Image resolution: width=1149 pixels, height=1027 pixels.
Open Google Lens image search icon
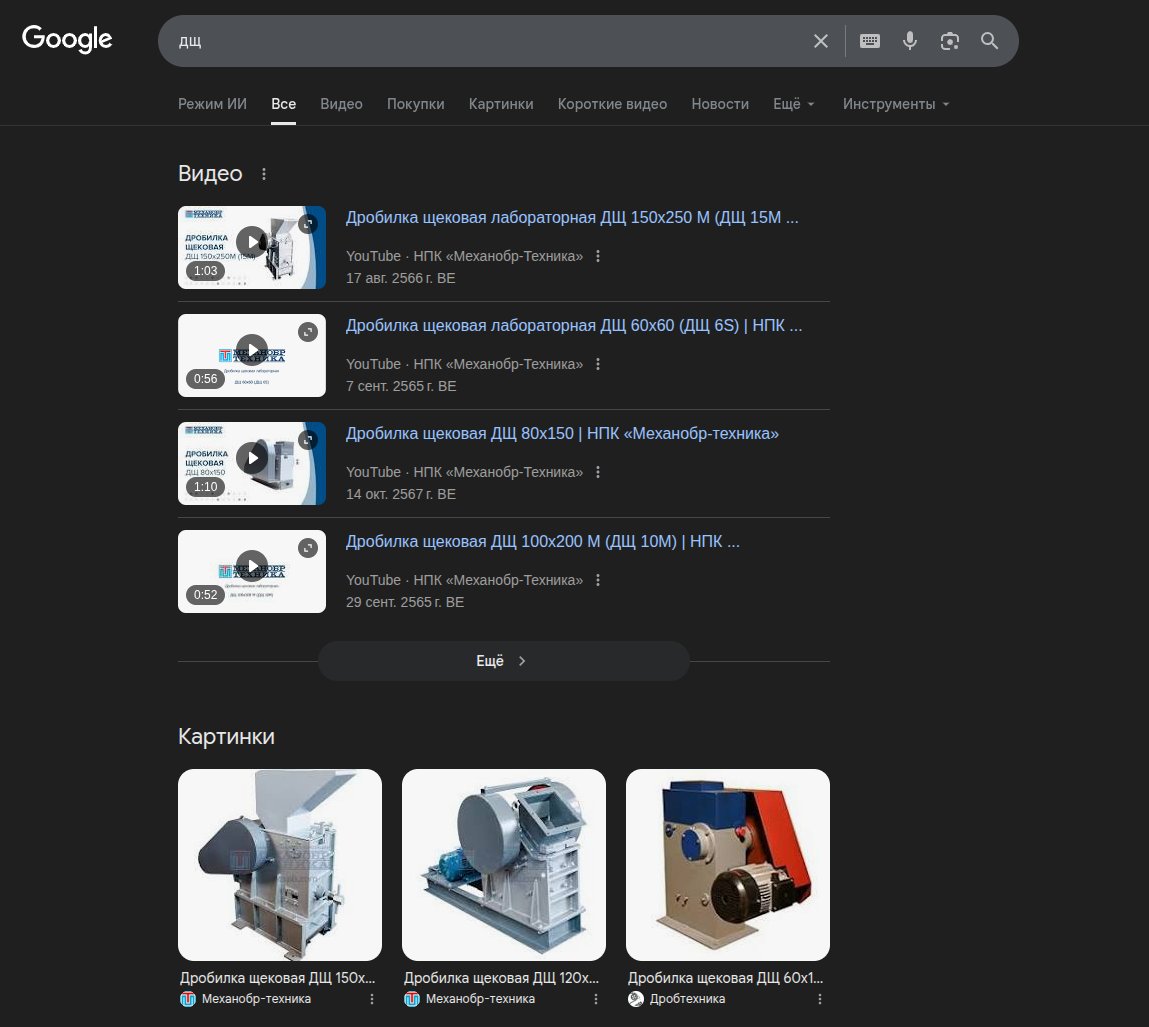[x=950, y=41]
